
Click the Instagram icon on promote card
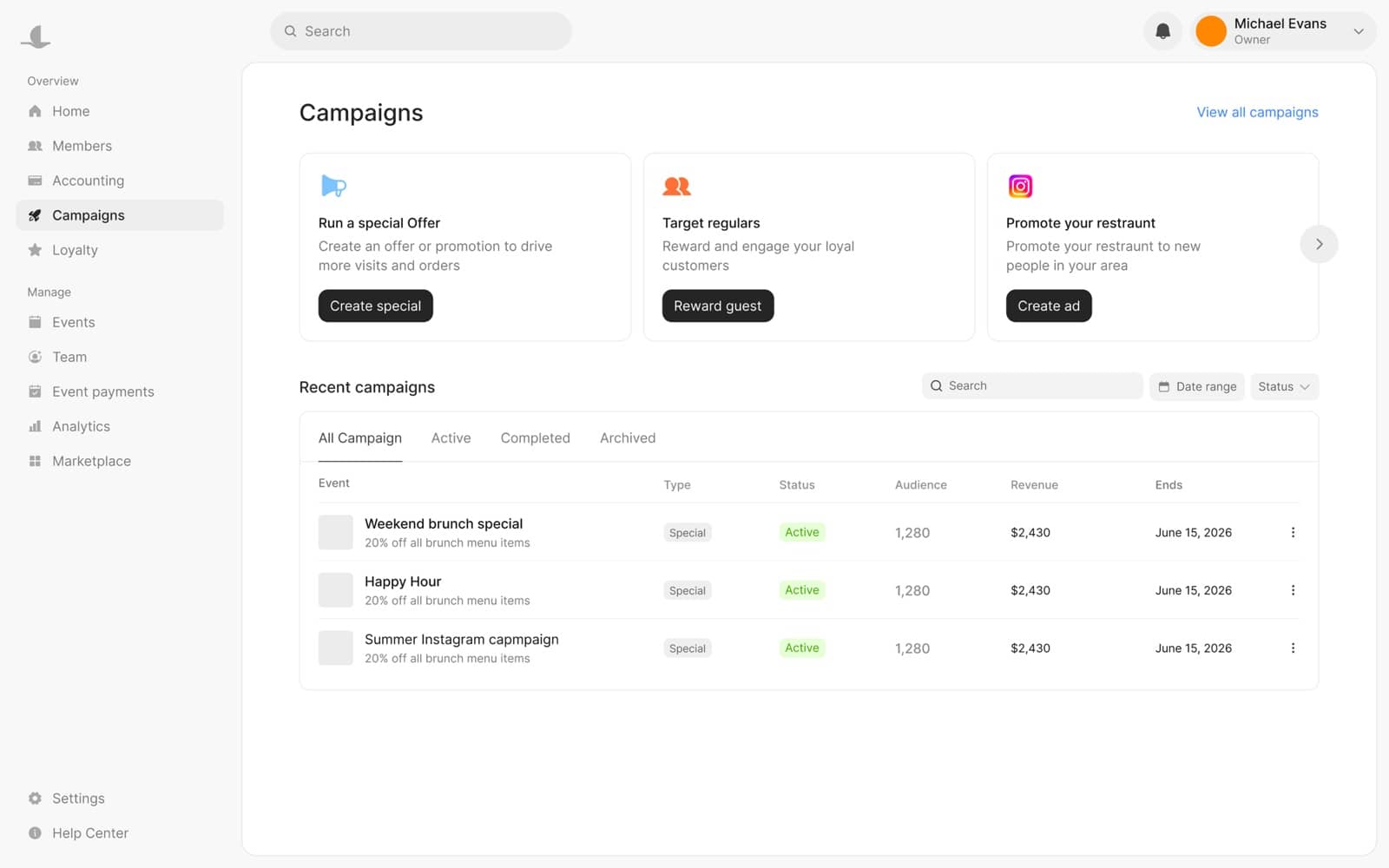click(1020, 186)
